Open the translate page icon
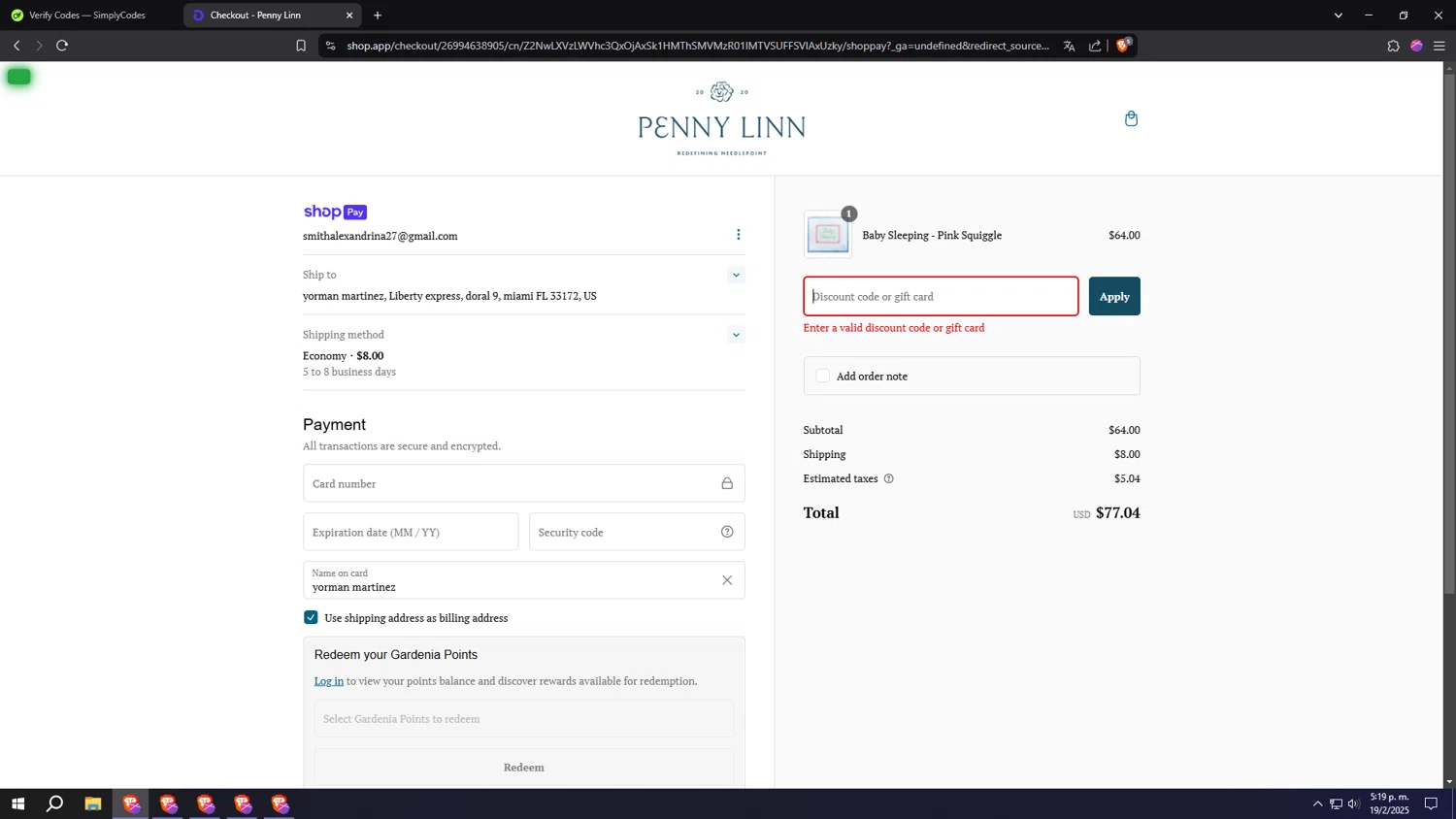Viewport: 1456px width, 819px height. tap(1069, 46)
